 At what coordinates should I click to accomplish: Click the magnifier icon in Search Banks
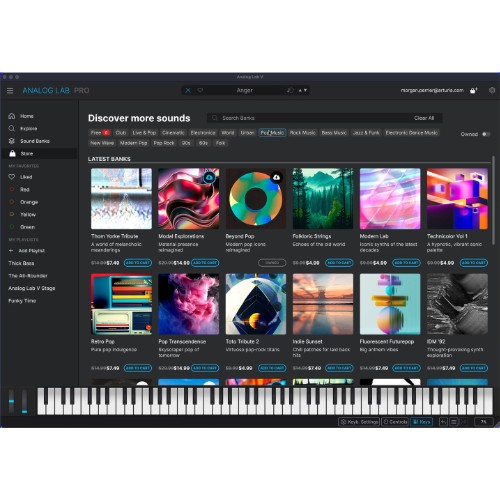[215, 118]
